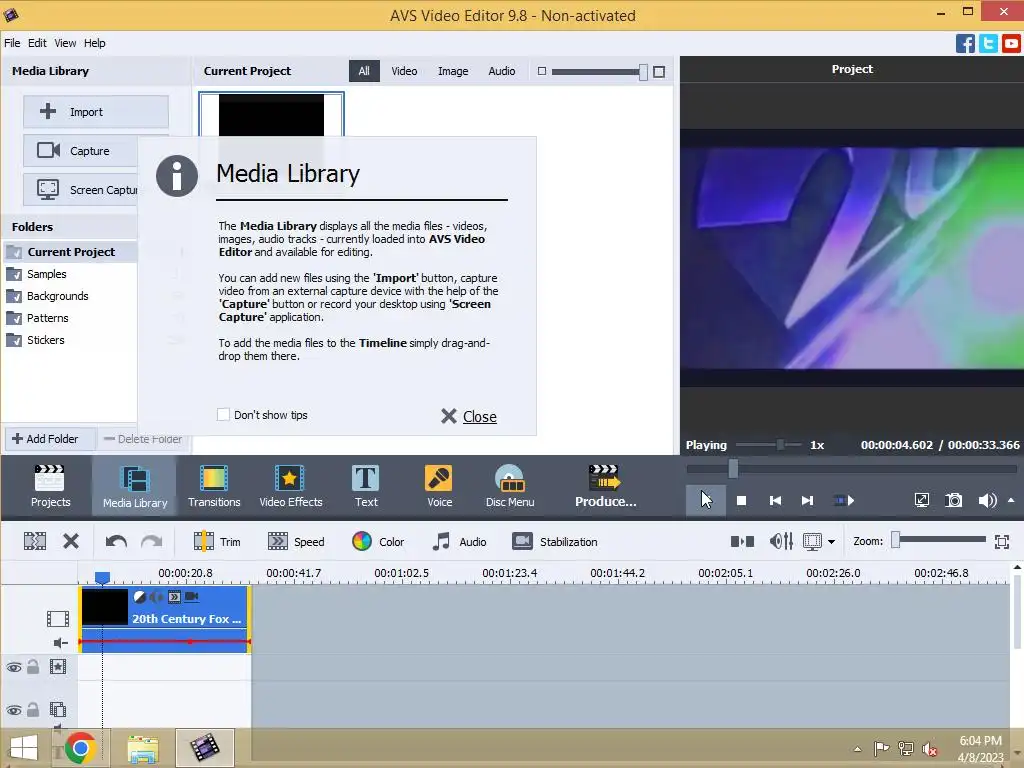Select the Samples folder
The width and height of the screenshot is (1024, 768).
(46, 274)
